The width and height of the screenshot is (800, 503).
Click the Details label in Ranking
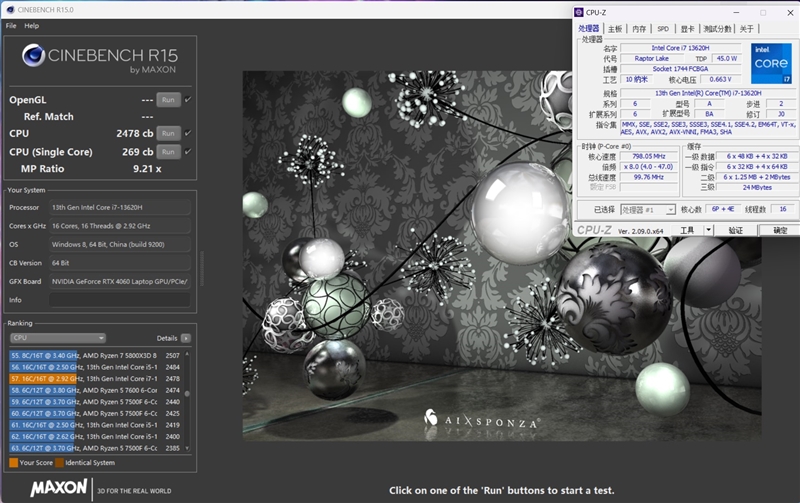click(x=167, y=338)
